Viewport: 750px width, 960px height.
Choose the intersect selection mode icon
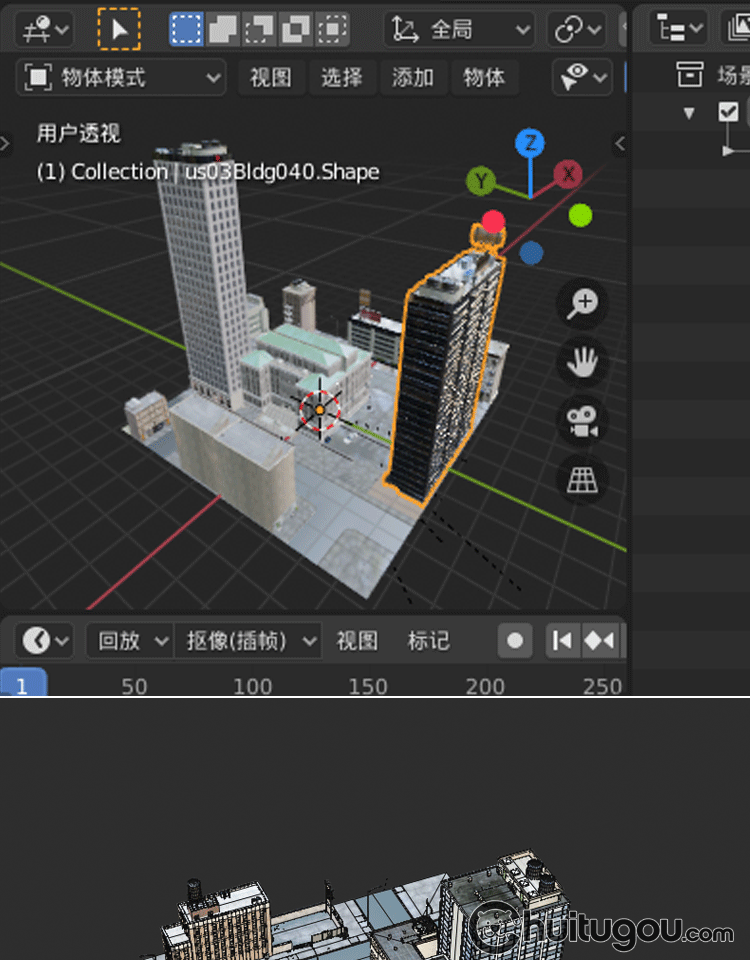point(331,29)
